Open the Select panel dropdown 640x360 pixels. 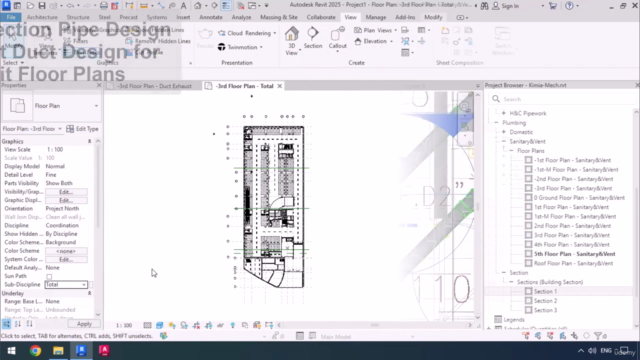coord(13,62)
